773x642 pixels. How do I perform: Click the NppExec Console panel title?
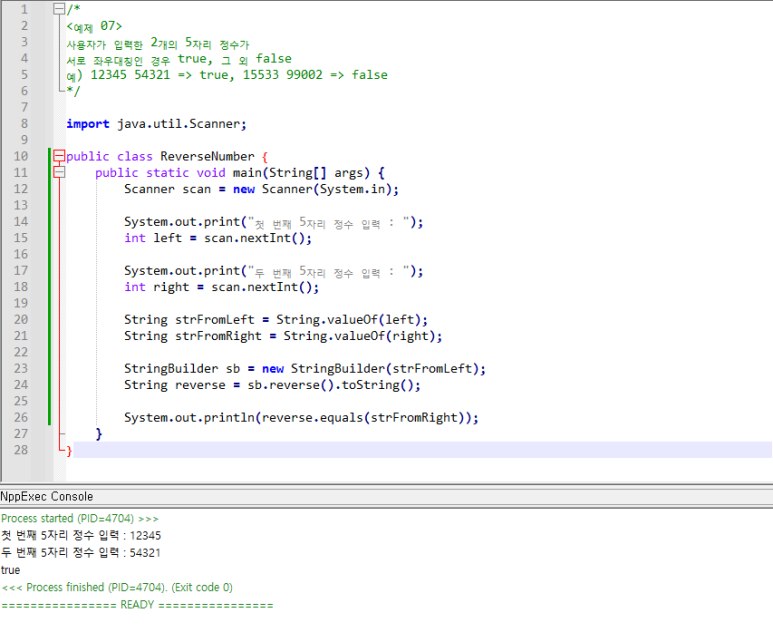pos(47,496)
